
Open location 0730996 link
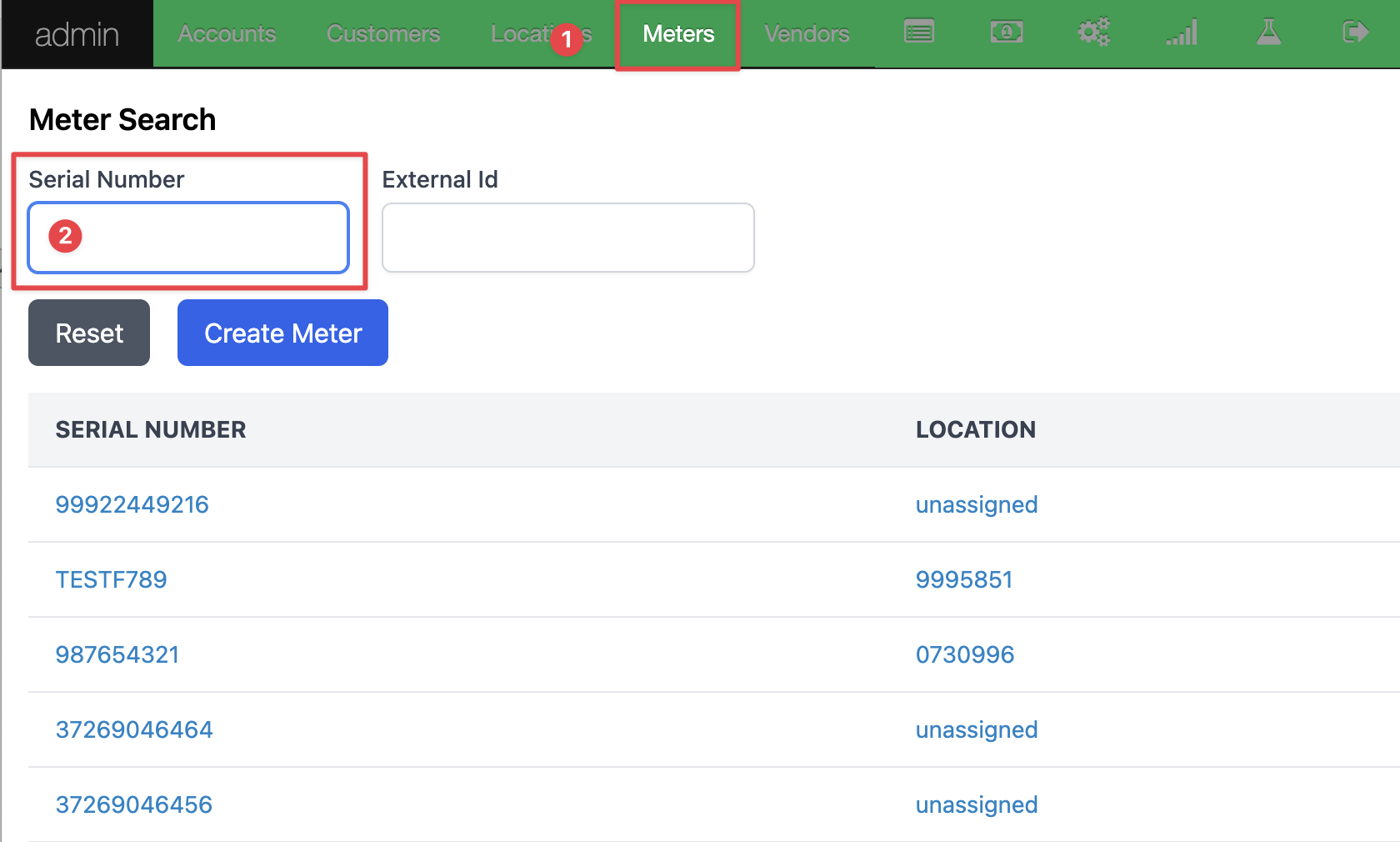pos(964,654)
